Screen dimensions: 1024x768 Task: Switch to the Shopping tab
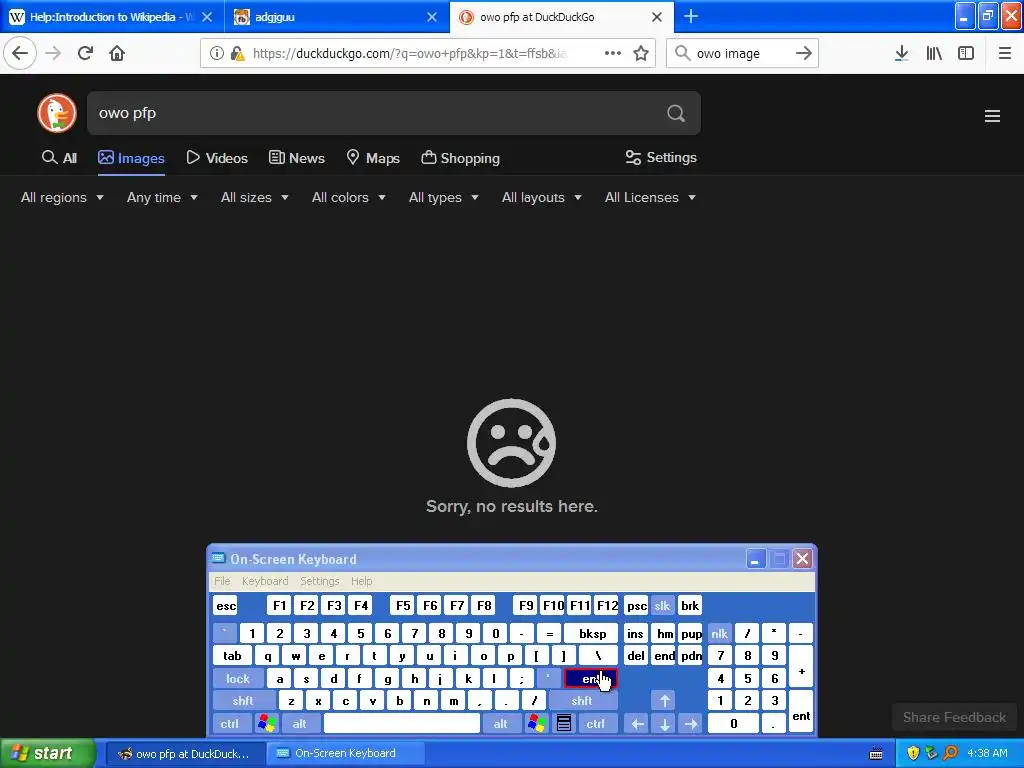[460, 158]
